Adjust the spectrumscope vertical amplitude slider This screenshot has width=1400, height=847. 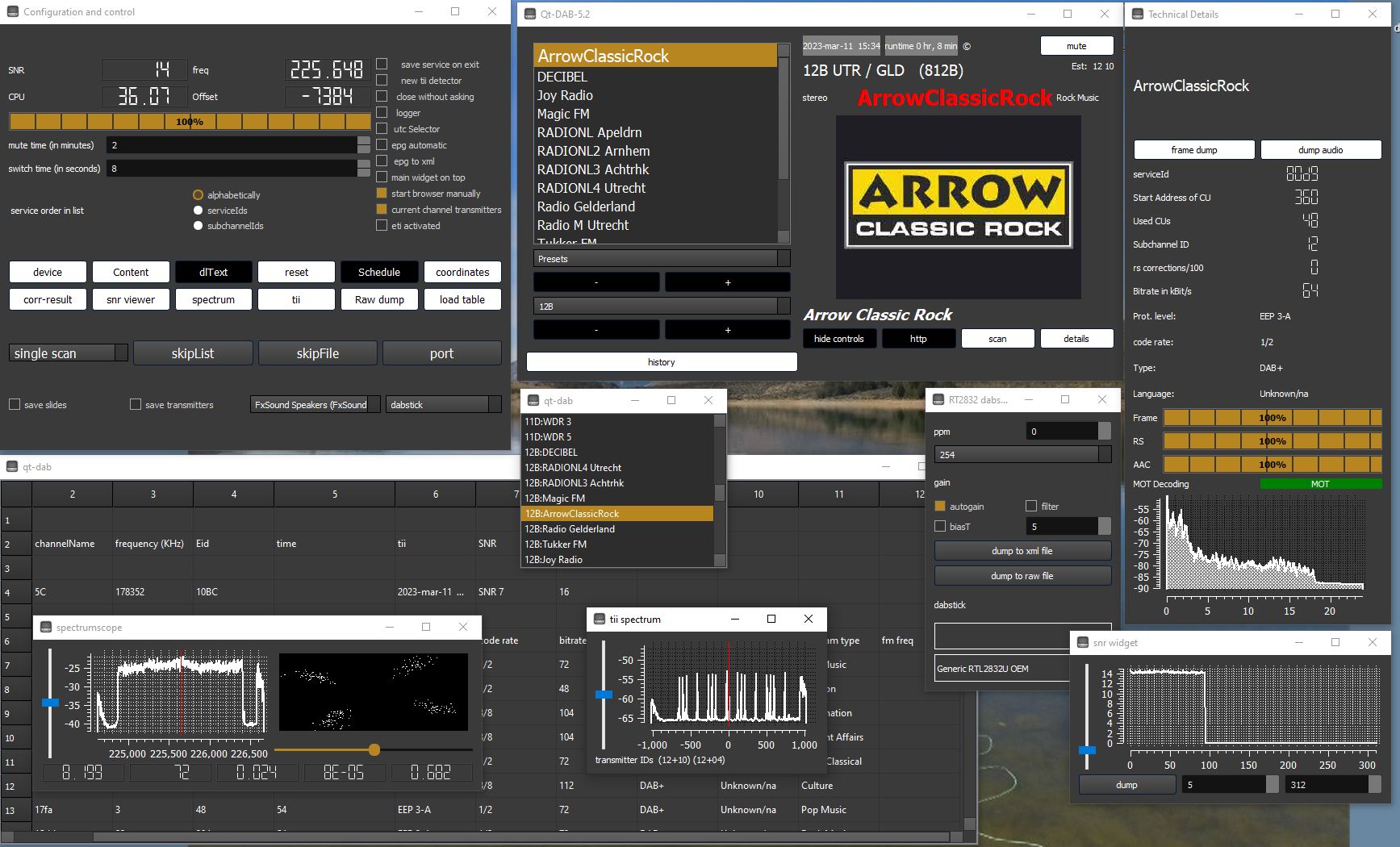51,703
